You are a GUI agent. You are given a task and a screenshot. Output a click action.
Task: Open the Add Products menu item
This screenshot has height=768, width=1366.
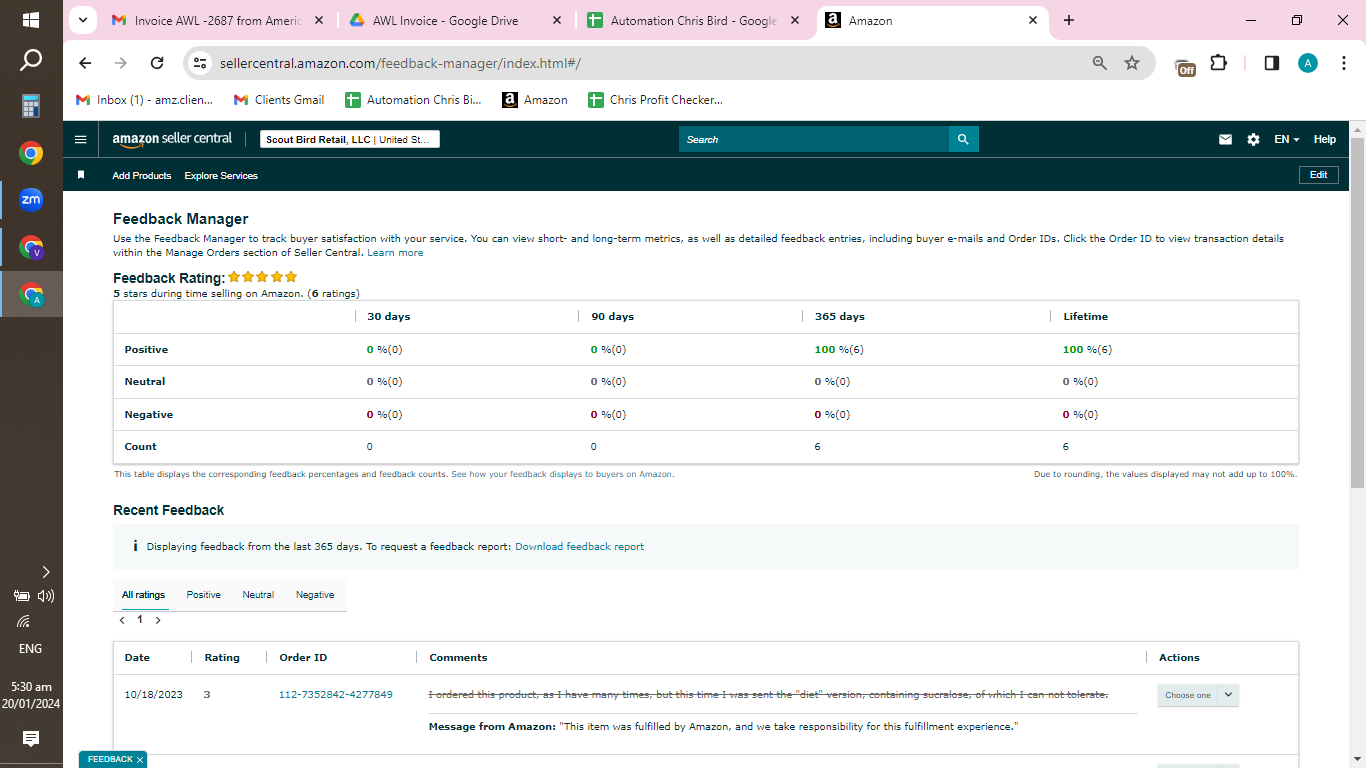pos(142,175)
